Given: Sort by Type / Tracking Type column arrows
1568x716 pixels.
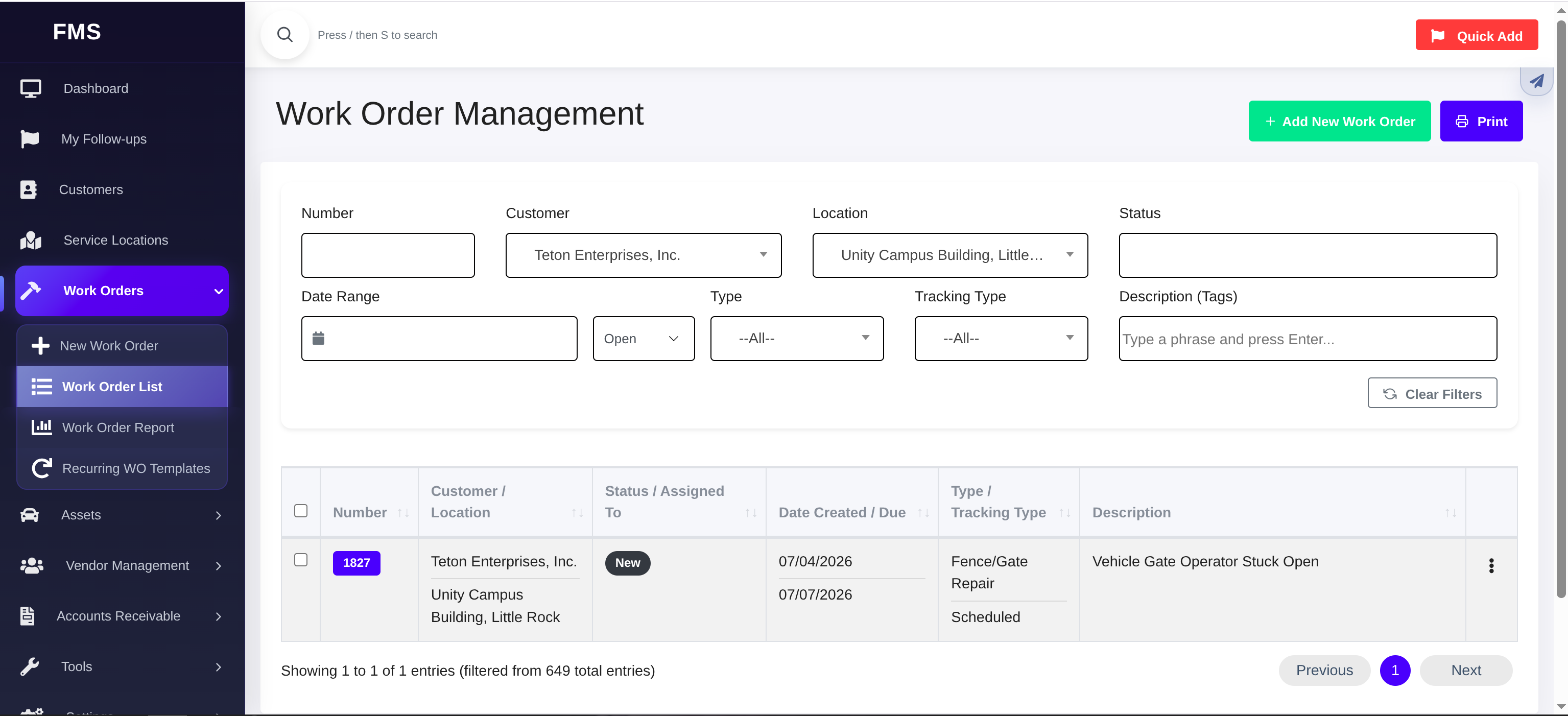Looking at the screenshot, I should tap(1064, 513).
